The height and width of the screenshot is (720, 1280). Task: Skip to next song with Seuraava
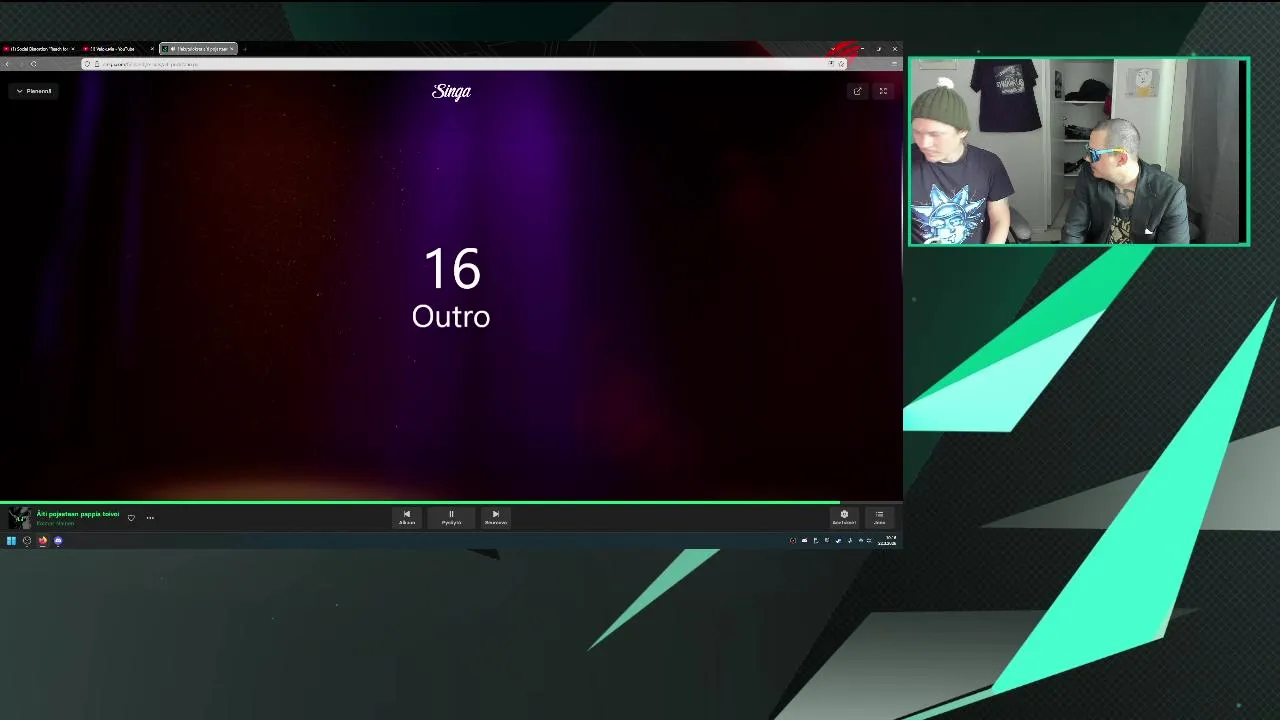[495, 517]
